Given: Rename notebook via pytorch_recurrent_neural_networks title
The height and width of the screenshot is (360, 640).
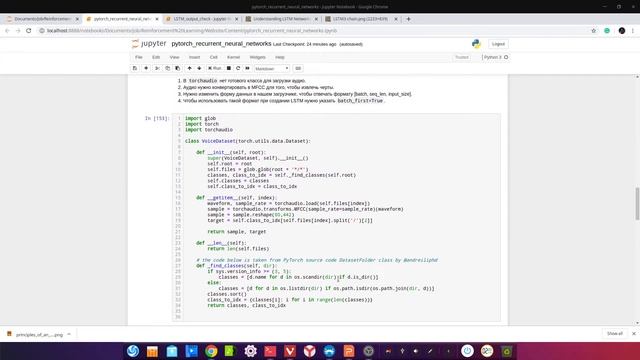Looking at the screenshot, I should 221,44.
